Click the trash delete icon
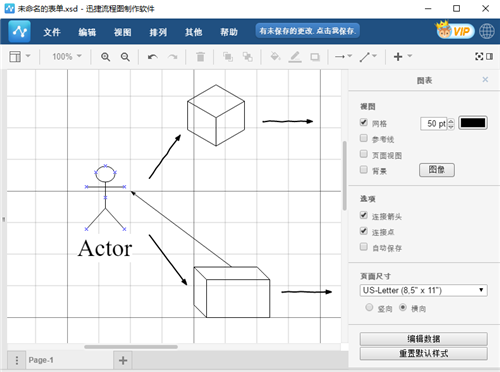This screenshot has width=500, height=372. click(200, 57)
